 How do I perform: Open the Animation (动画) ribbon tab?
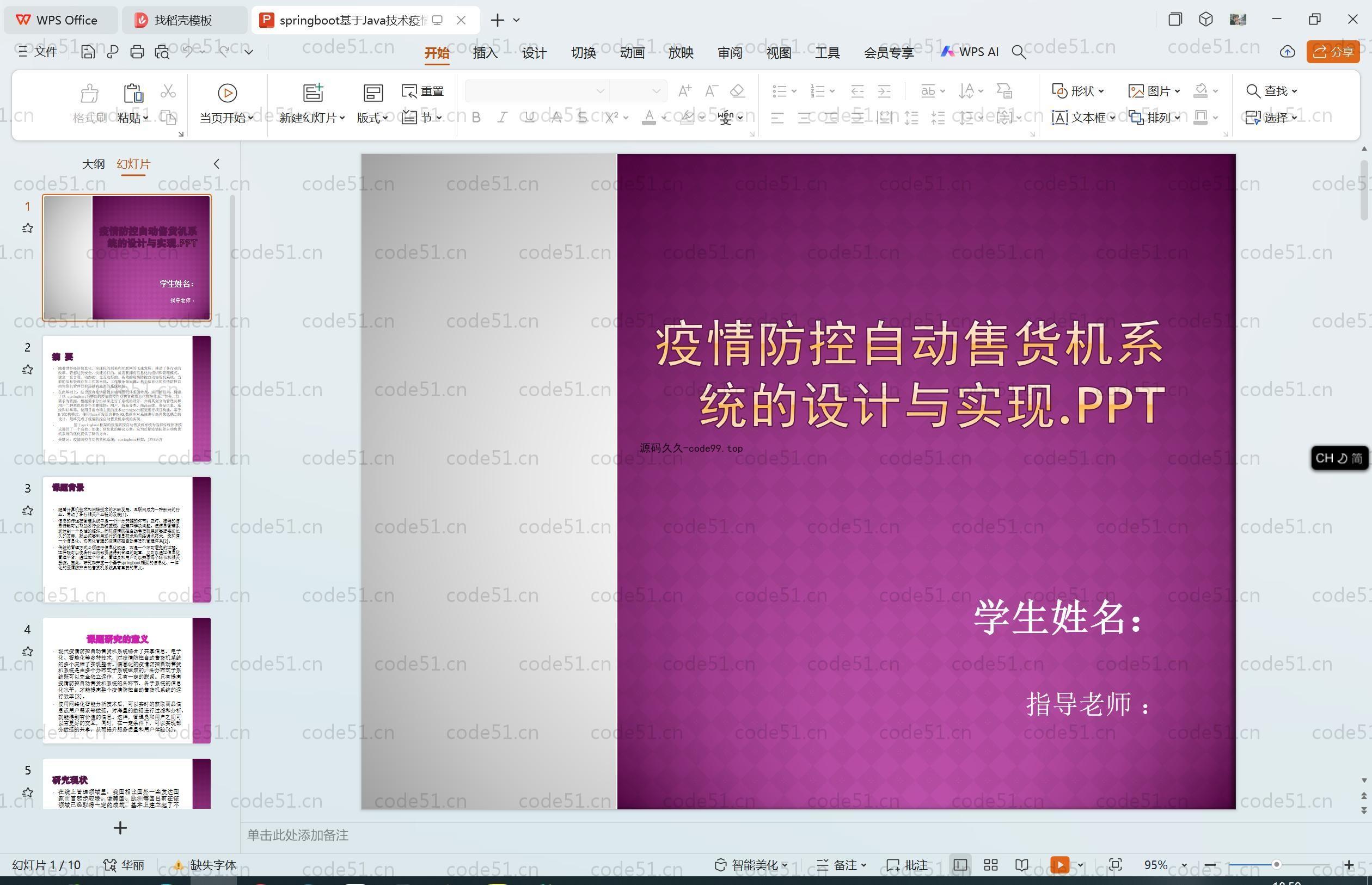click(632, 52)
